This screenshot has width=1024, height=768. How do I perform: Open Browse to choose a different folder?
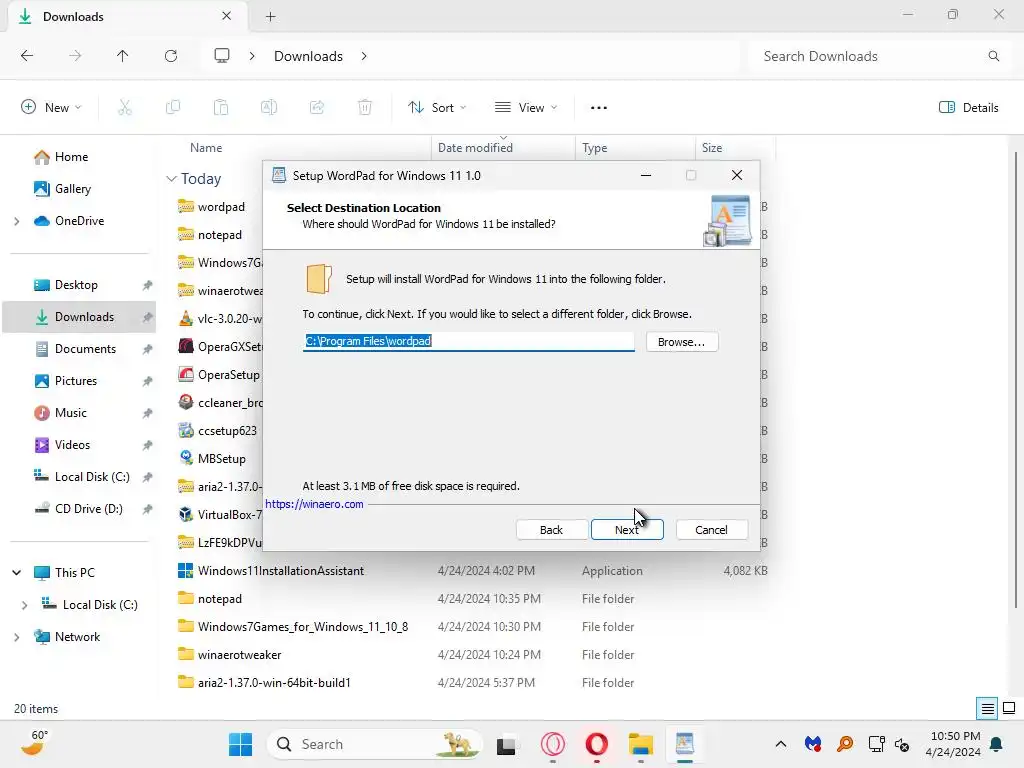(x=681, y=342)
